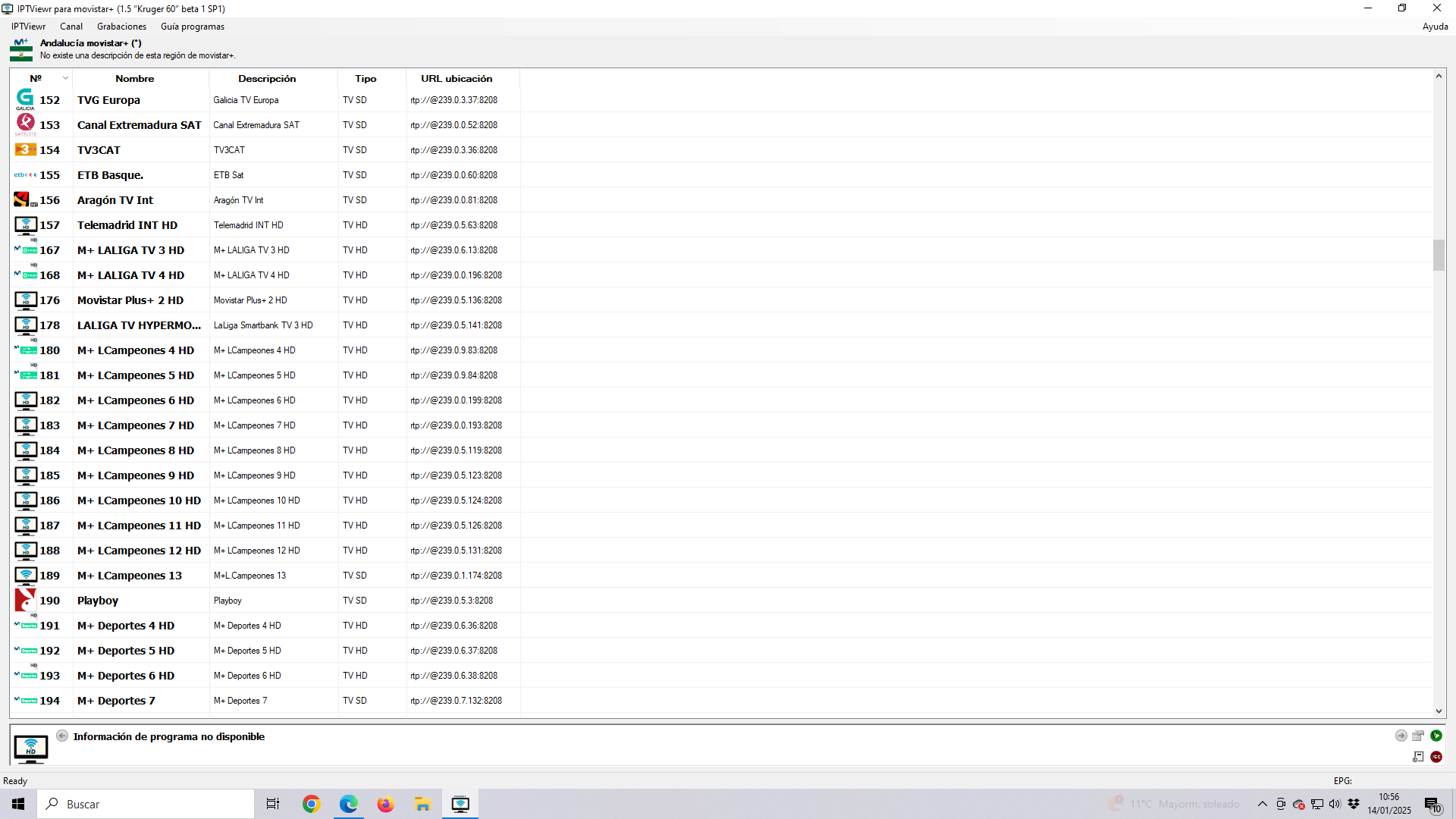Click the Aragón TV Int logo
The height and width of the screenshot is (819, 1456).
tap(25, 199)
